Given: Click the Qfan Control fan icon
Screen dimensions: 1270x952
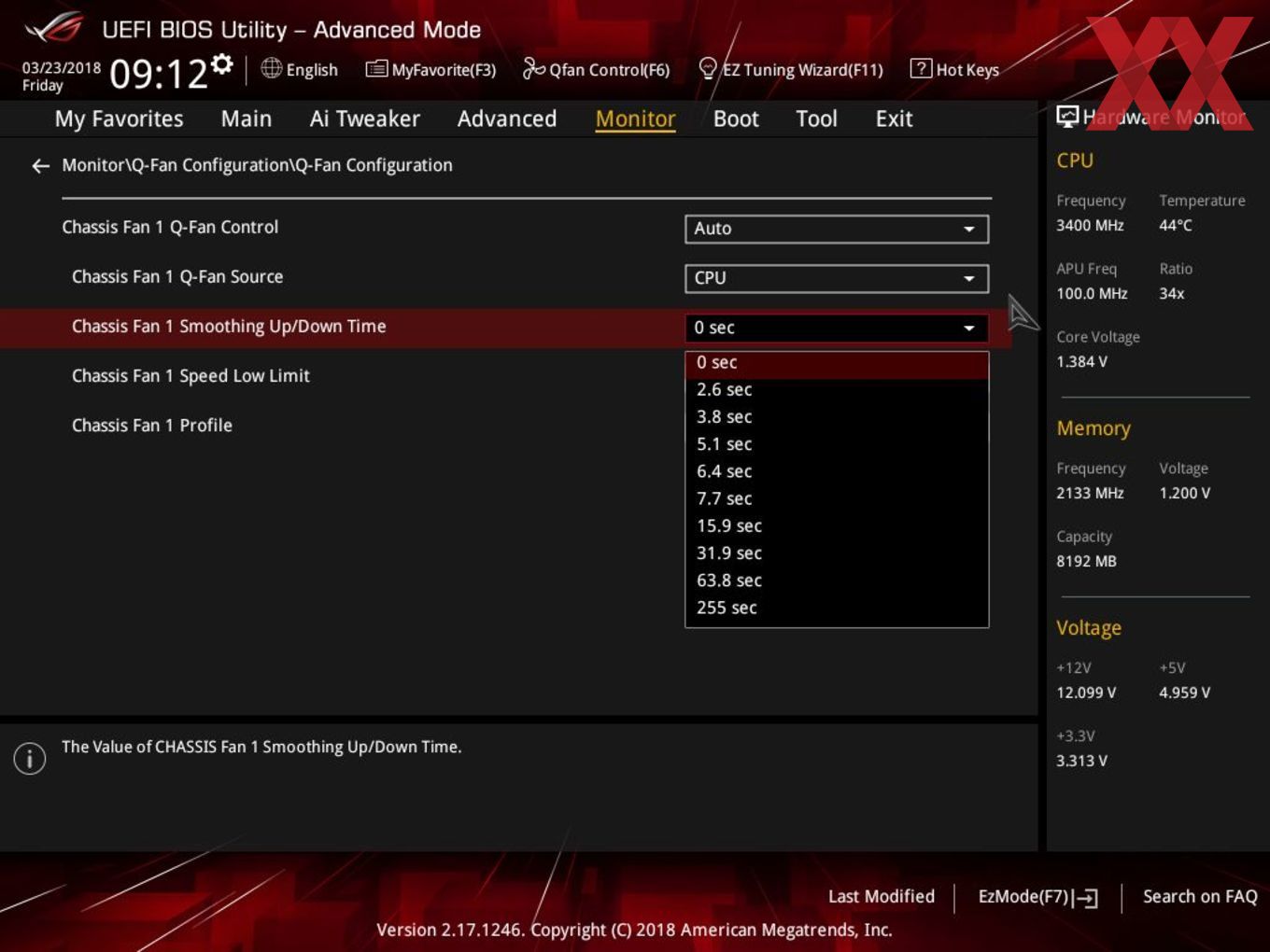Looking at the screenshot, I should click(533, 68).
